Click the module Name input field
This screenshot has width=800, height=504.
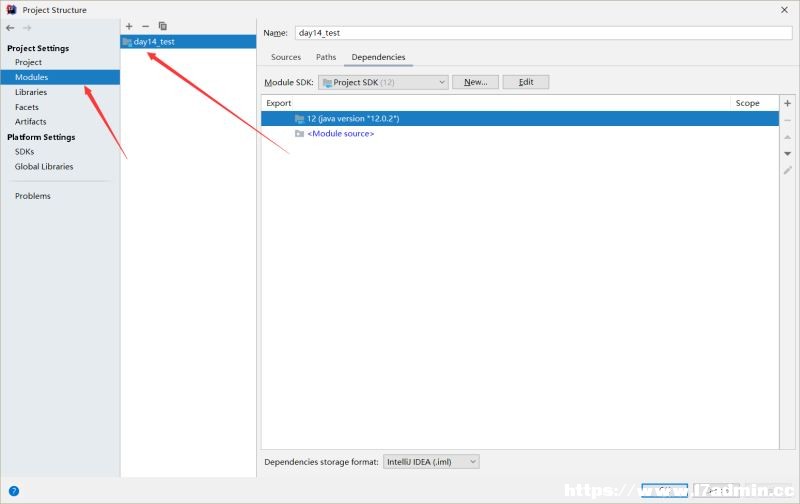tap(543, 33)
